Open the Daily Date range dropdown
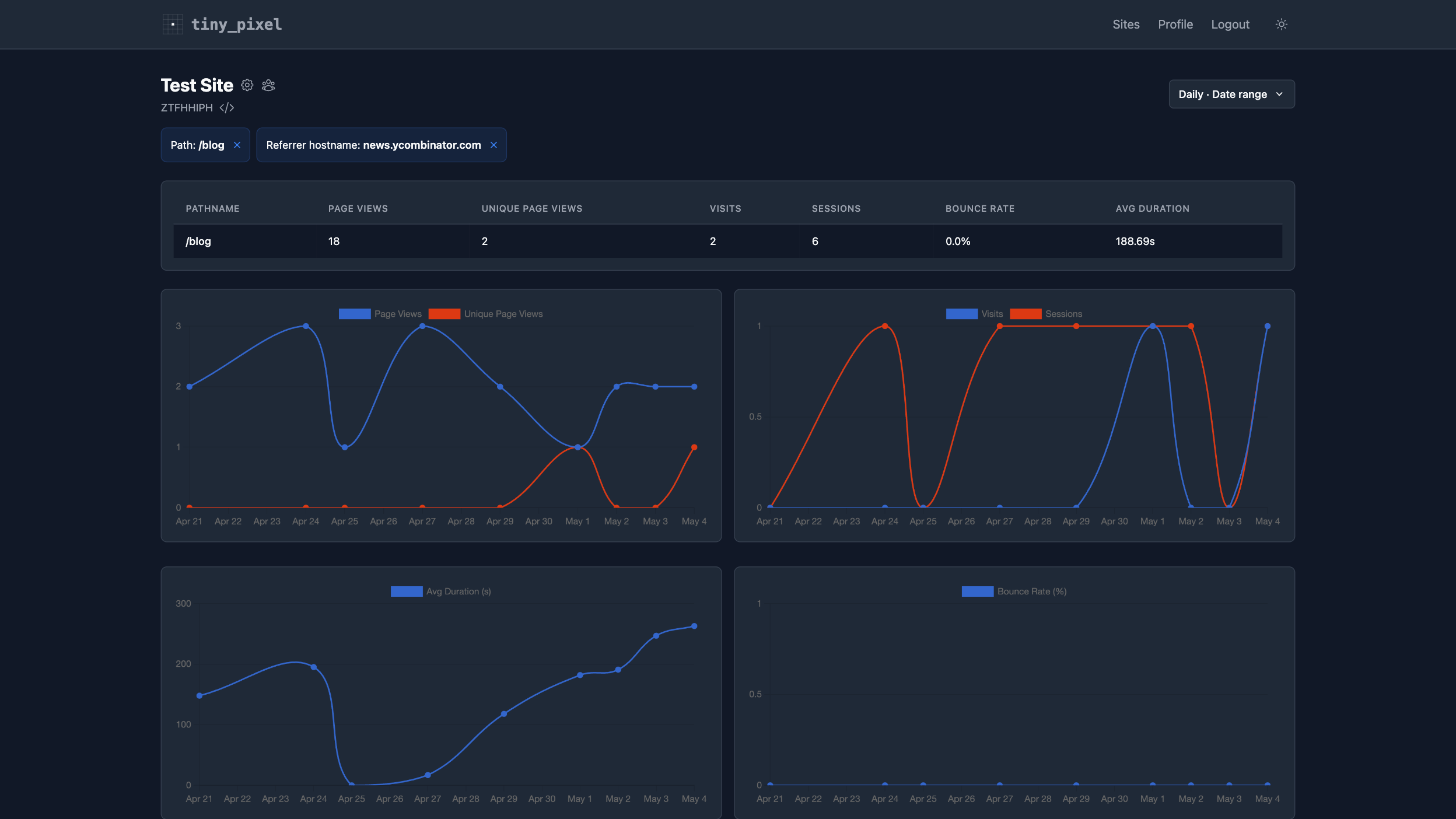The height and width of the screenshot is (819, 1456). (x=1231, y=94)
